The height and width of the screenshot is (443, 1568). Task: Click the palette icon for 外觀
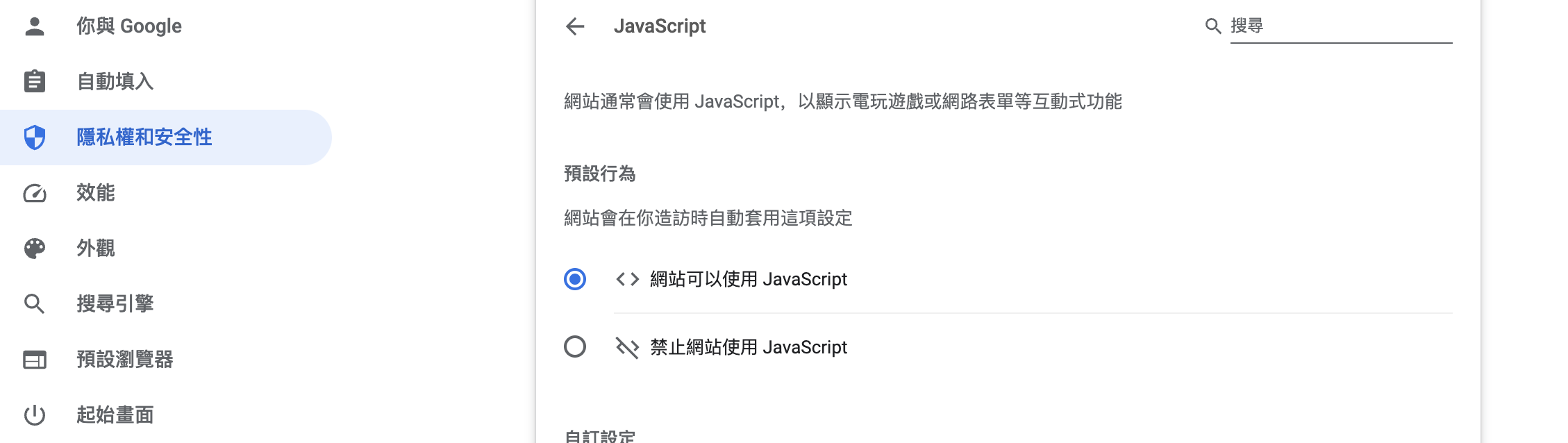pyautogui.click(x=34, y=249)
